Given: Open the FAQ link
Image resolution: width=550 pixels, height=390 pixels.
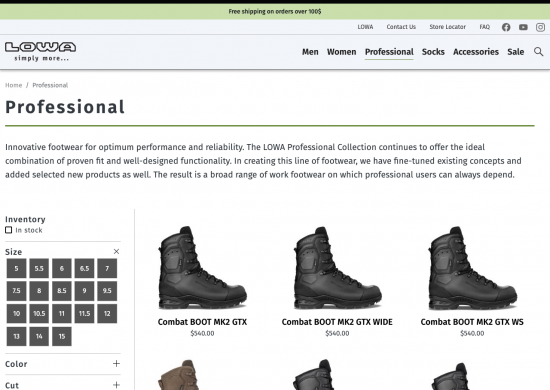Looking at the screenshot, I should pyautogui.click(x=485, y=27).
